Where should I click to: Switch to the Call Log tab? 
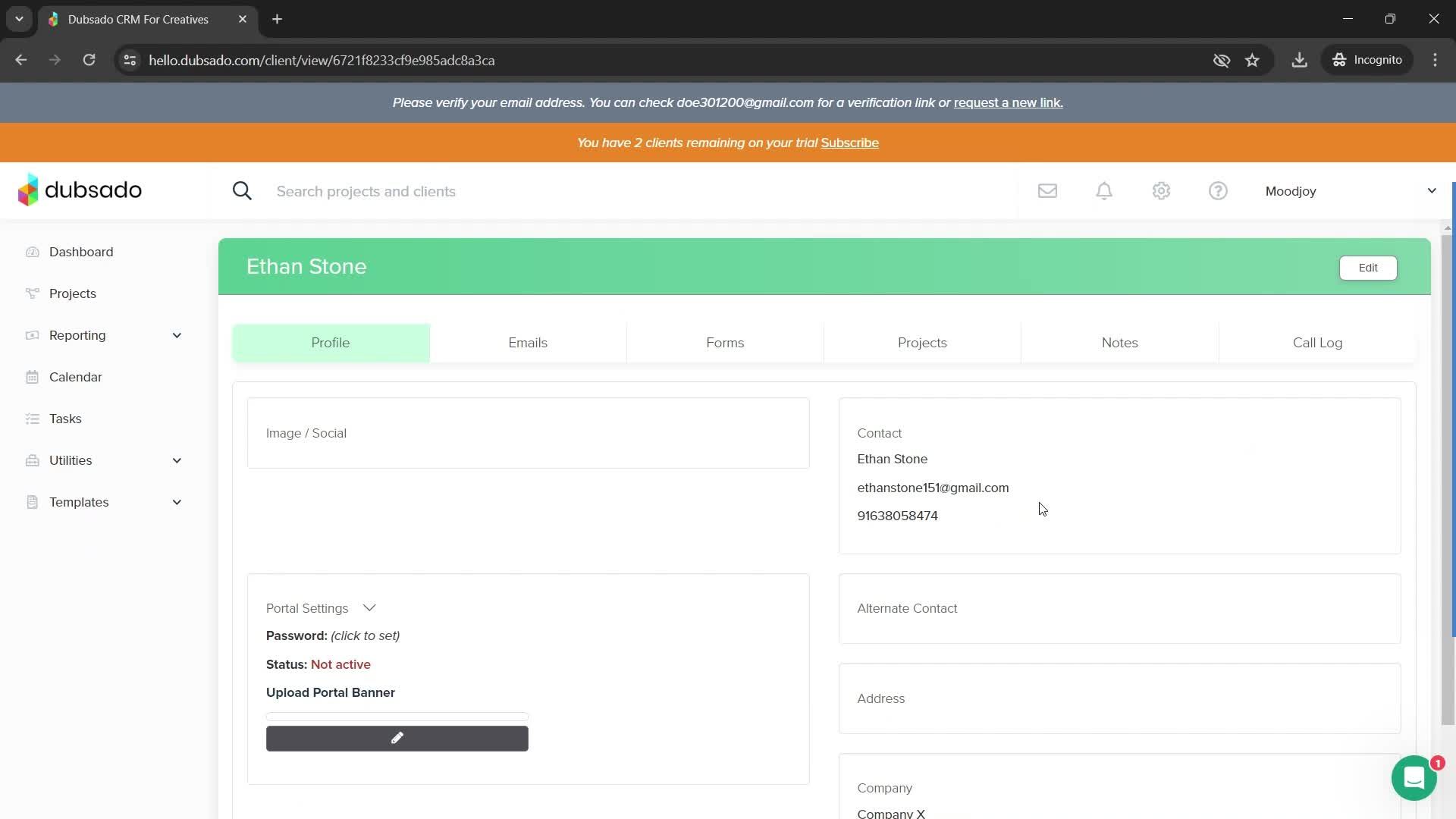point(1317,343)
